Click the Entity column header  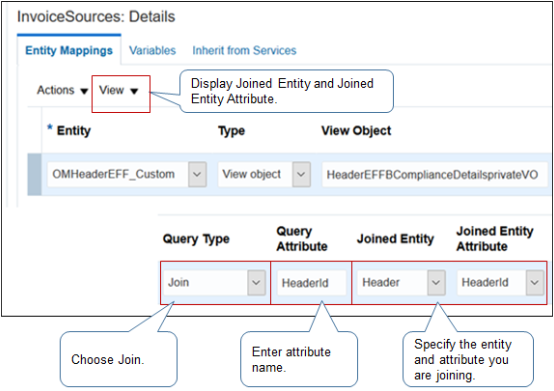click(x=73, y=131)
